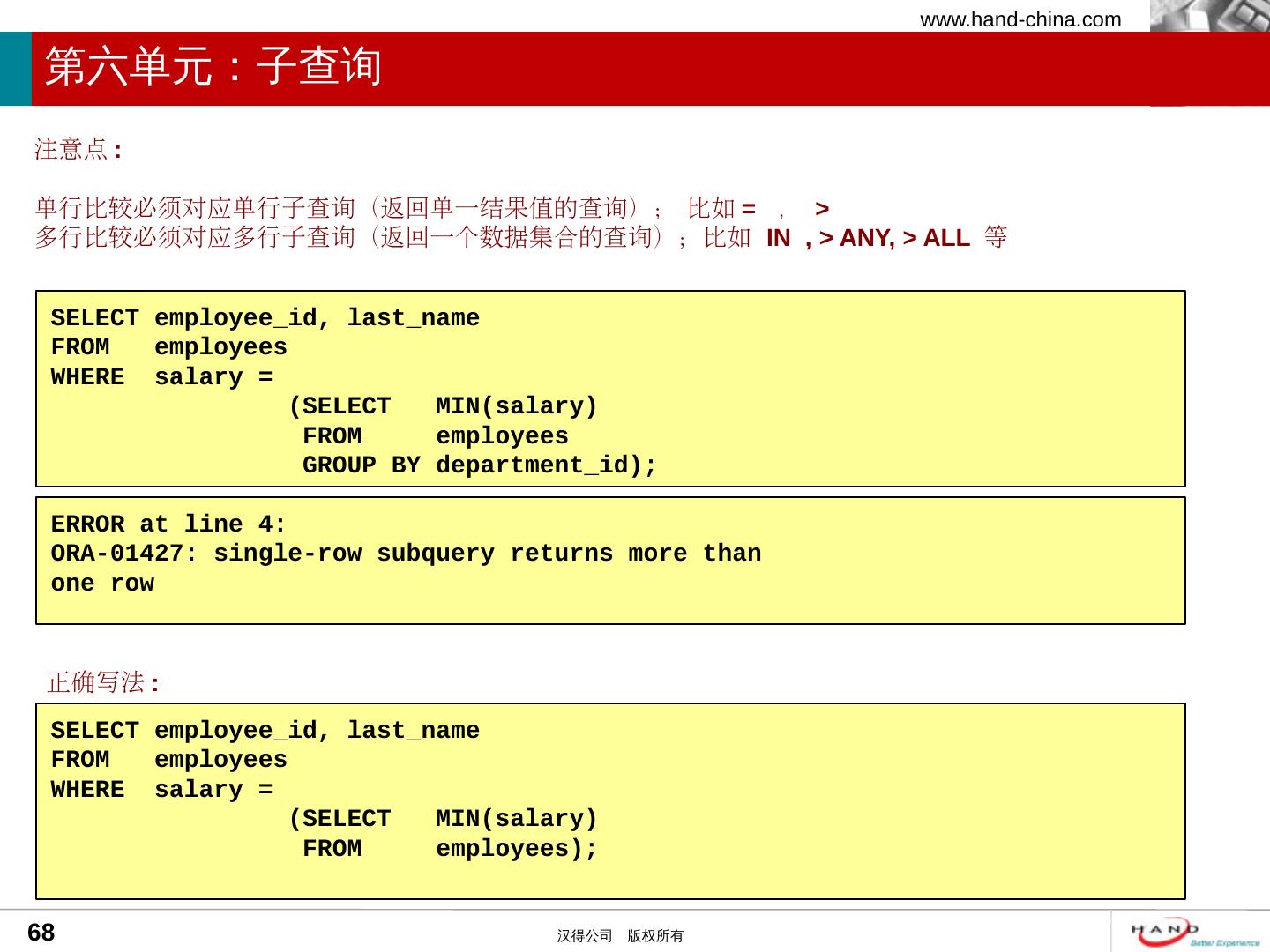Click the slide number 68
Viewport: 1270px width, 952px height.
pos(41,933)
